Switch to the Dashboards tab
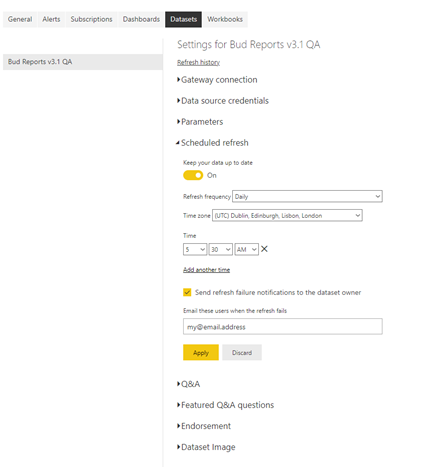The height and width of the screenshot is (467, 440). tap(141, 19)
